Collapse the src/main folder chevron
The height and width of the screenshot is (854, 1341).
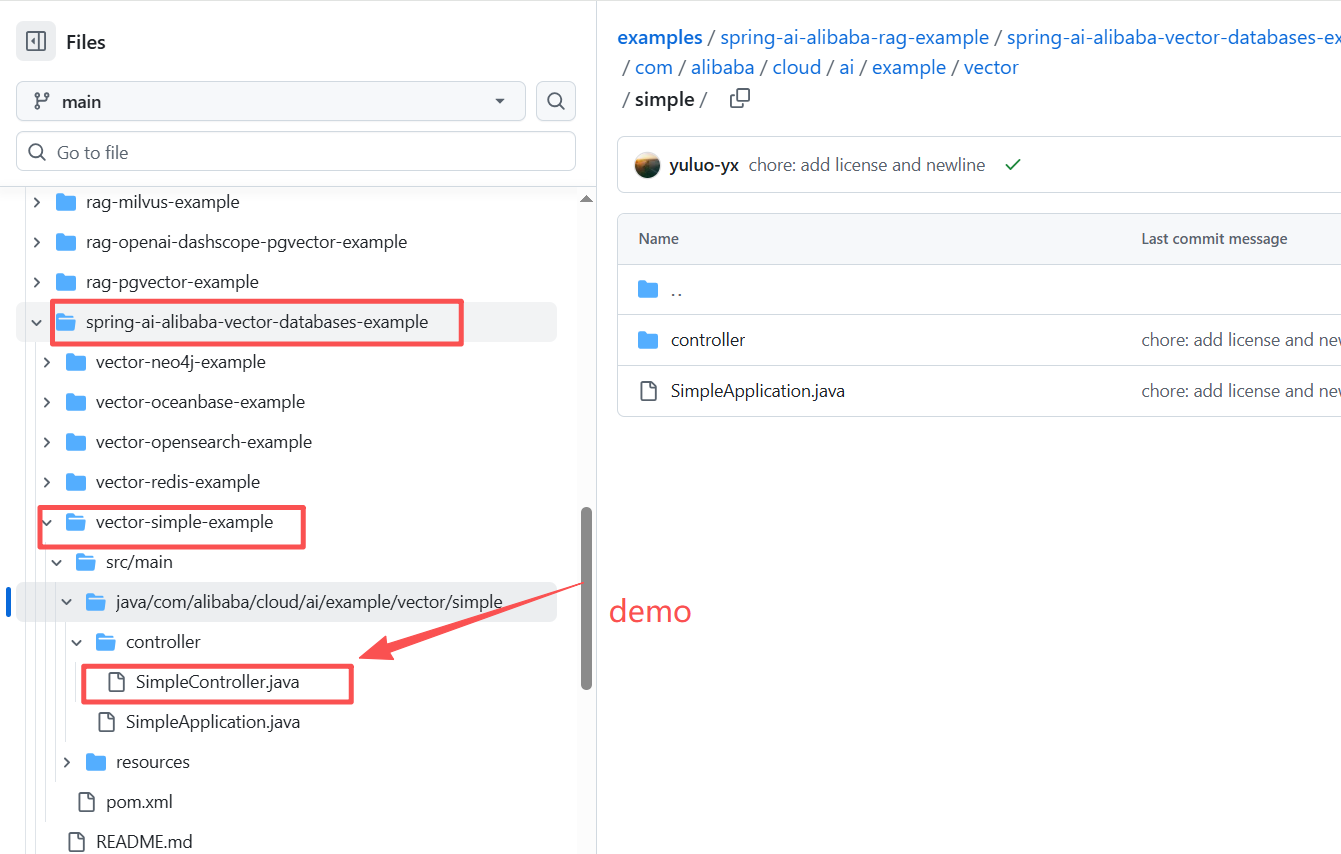57,562
